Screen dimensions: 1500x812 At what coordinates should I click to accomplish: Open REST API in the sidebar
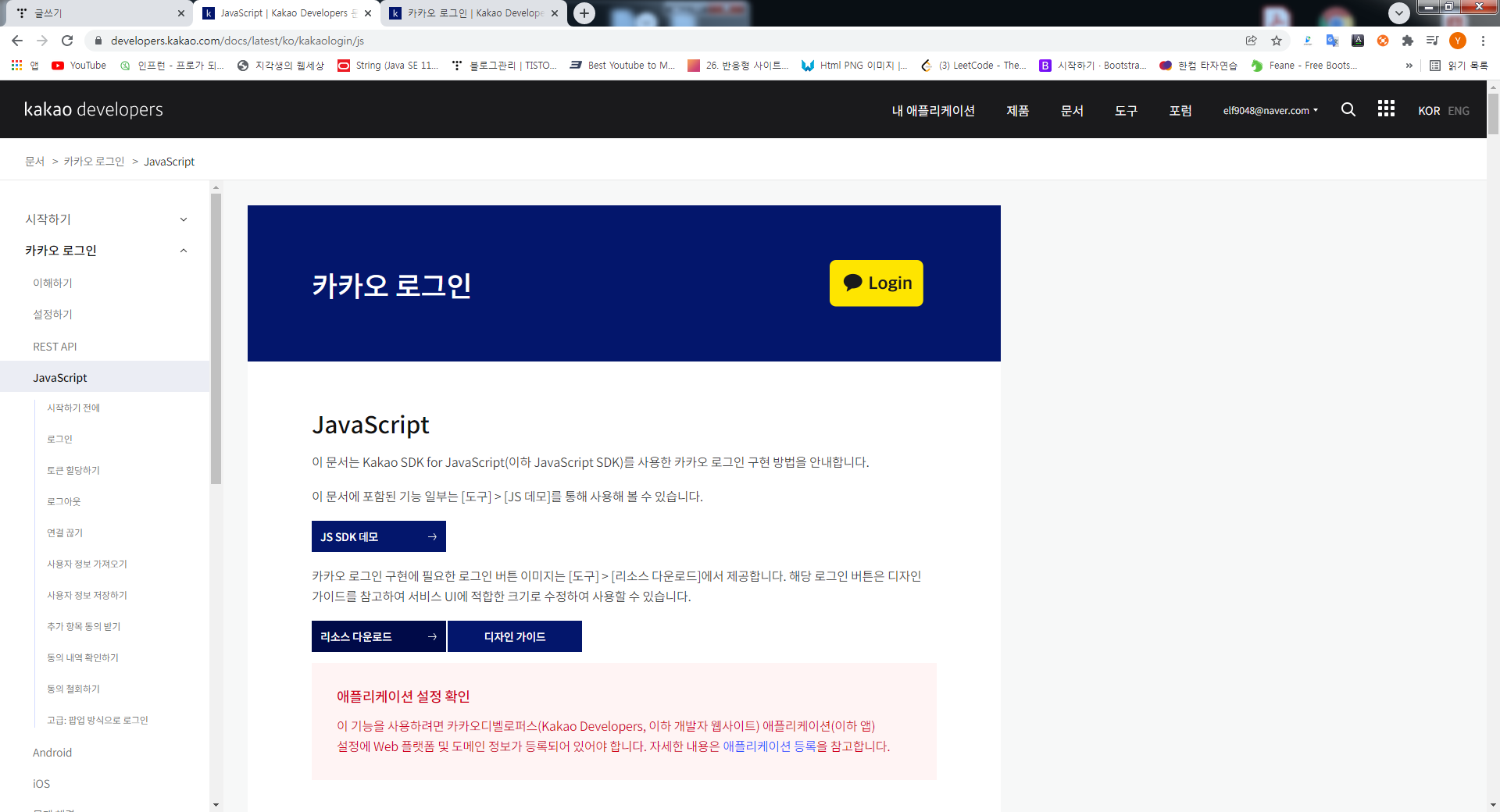pyautogui.click(x=55, y=347)
